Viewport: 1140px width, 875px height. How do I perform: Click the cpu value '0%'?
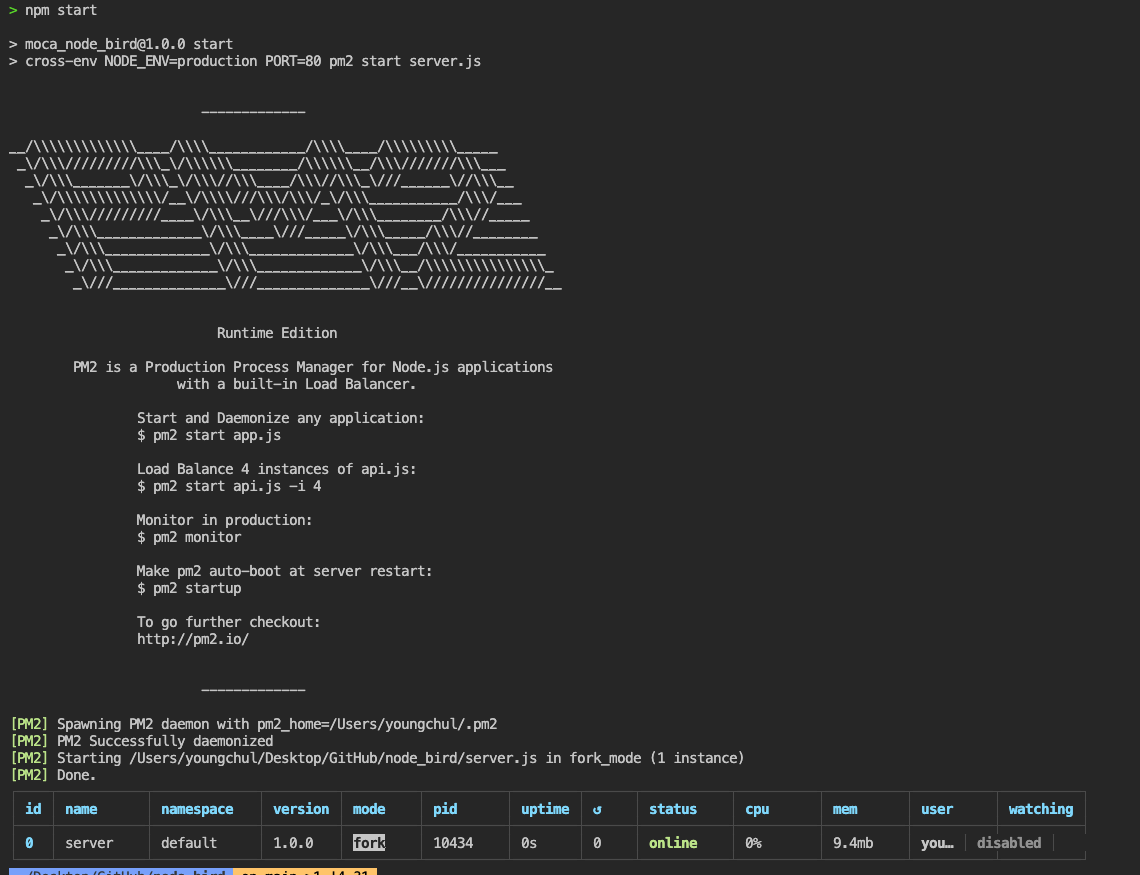(x=753, y=843)
